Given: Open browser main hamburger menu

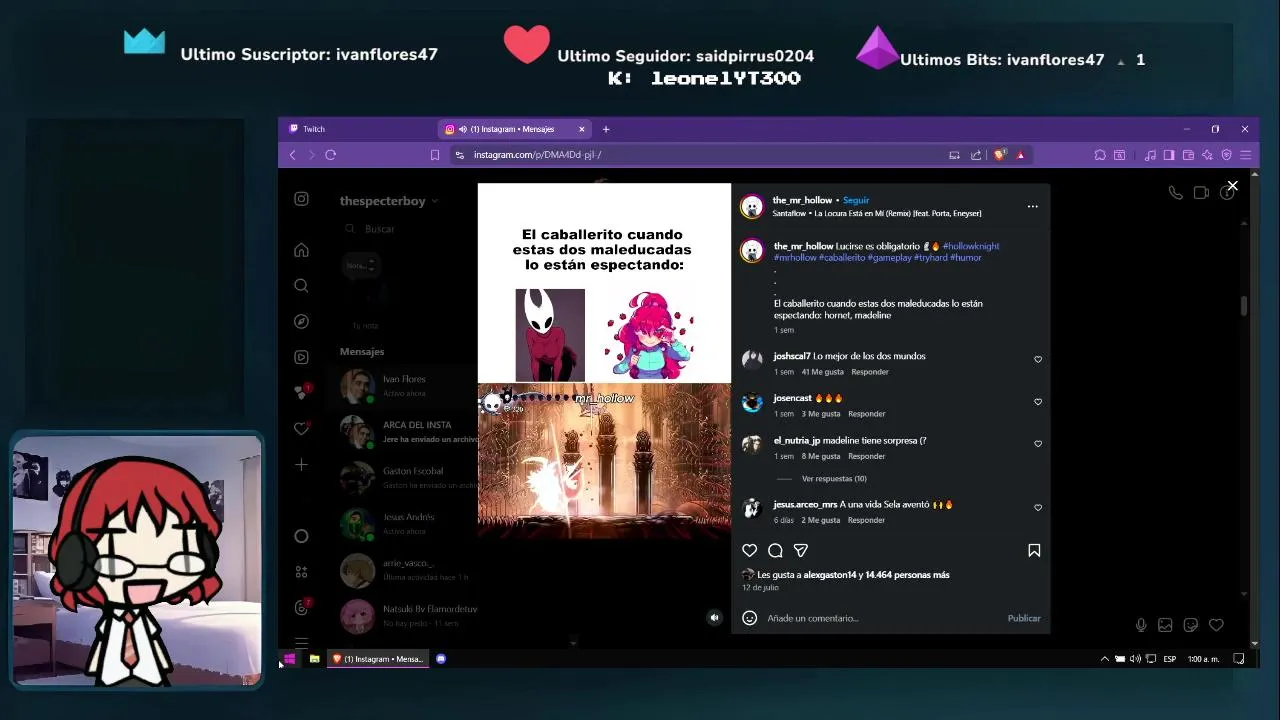Looking at the screenshot, I should pyautogui.click(x=1245, y=155).
